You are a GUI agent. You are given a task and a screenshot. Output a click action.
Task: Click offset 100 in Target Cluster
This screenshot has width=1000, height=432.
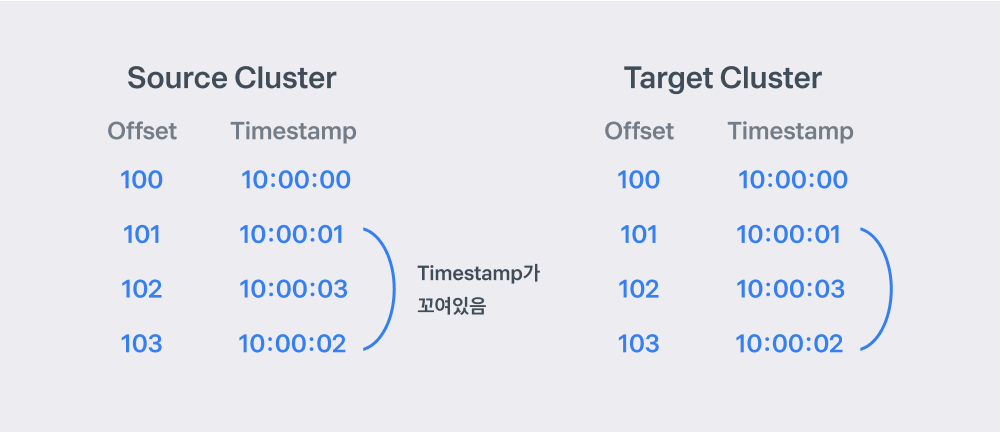coord(639,180)
